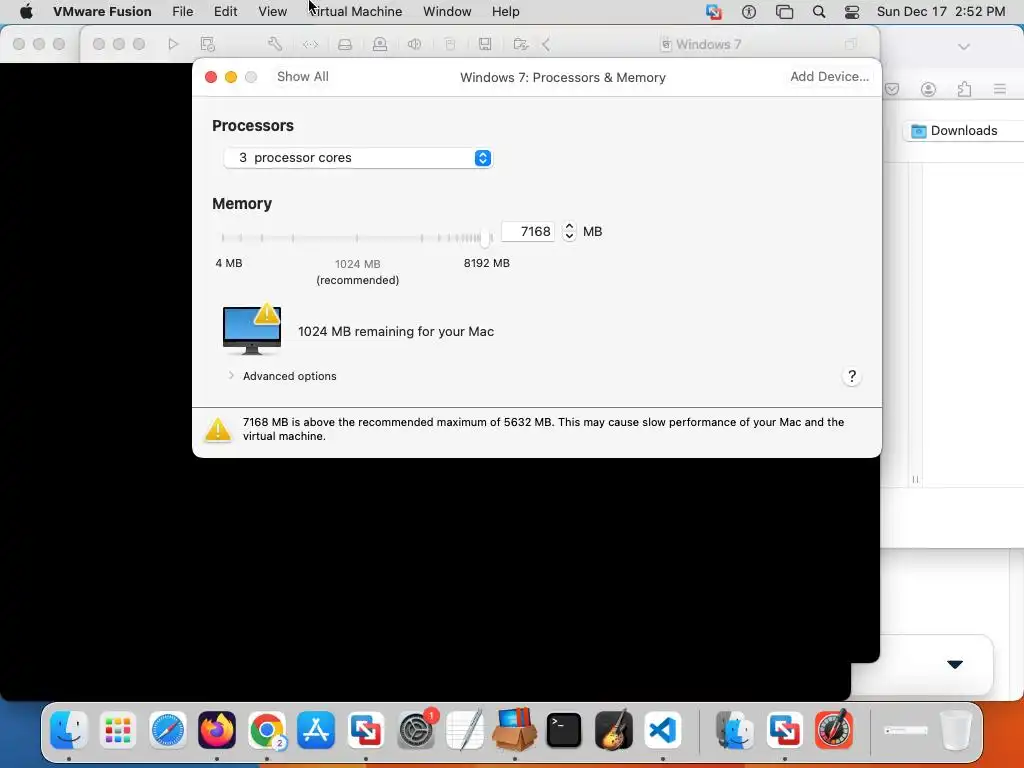This screenshot has height=768, width=1024.
Task: Launch Google Chrome from the Dock
Action: (x=266, y=729)
